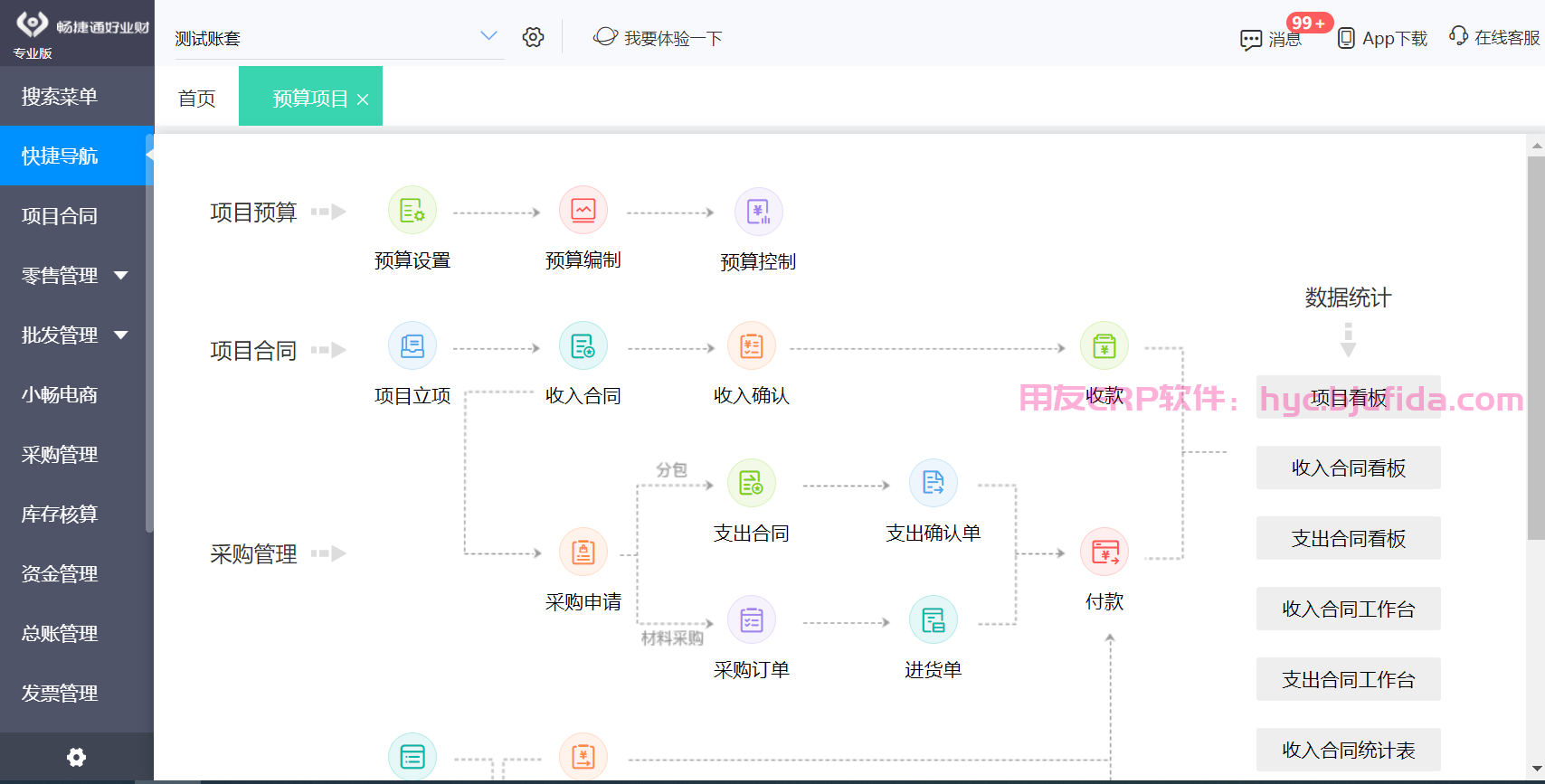Click the 支出确认单 expense confirmation icon
The height and width of the screenshot is (784, 1545).
pos(934,483)
